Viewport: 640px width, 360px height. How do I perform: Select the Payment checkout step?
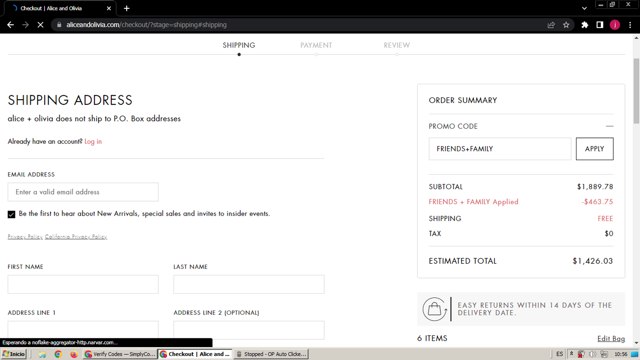click(316, 45)
